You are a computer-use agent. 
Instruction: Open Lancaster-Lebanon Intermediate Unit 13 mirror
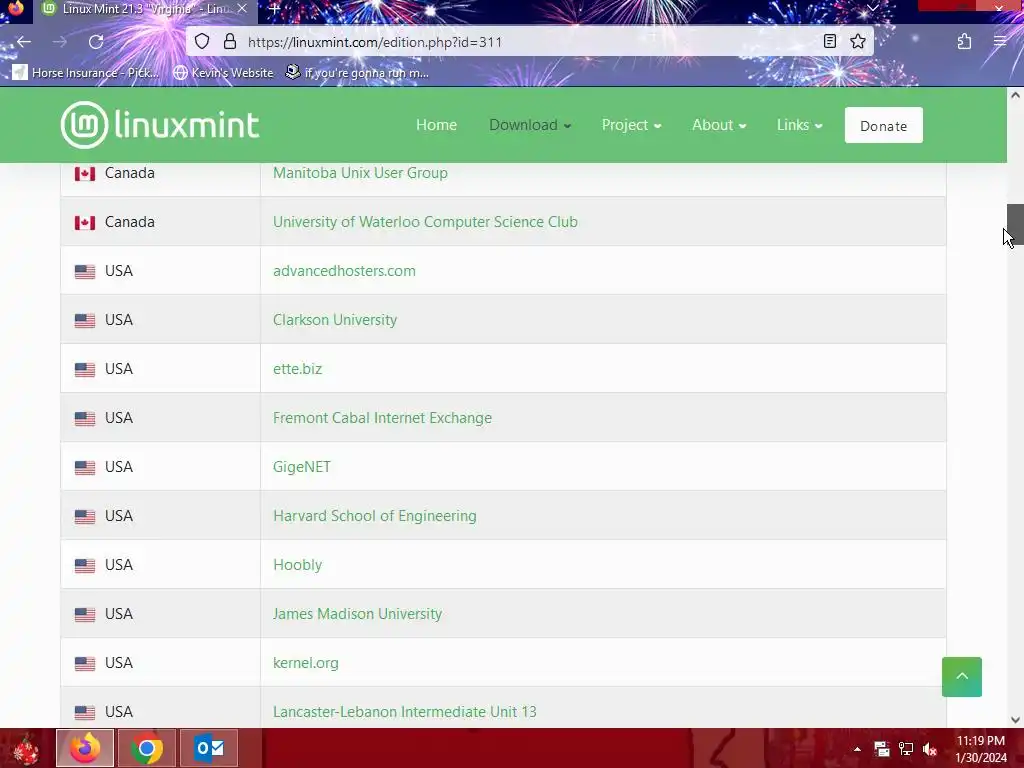pos(405,712)
